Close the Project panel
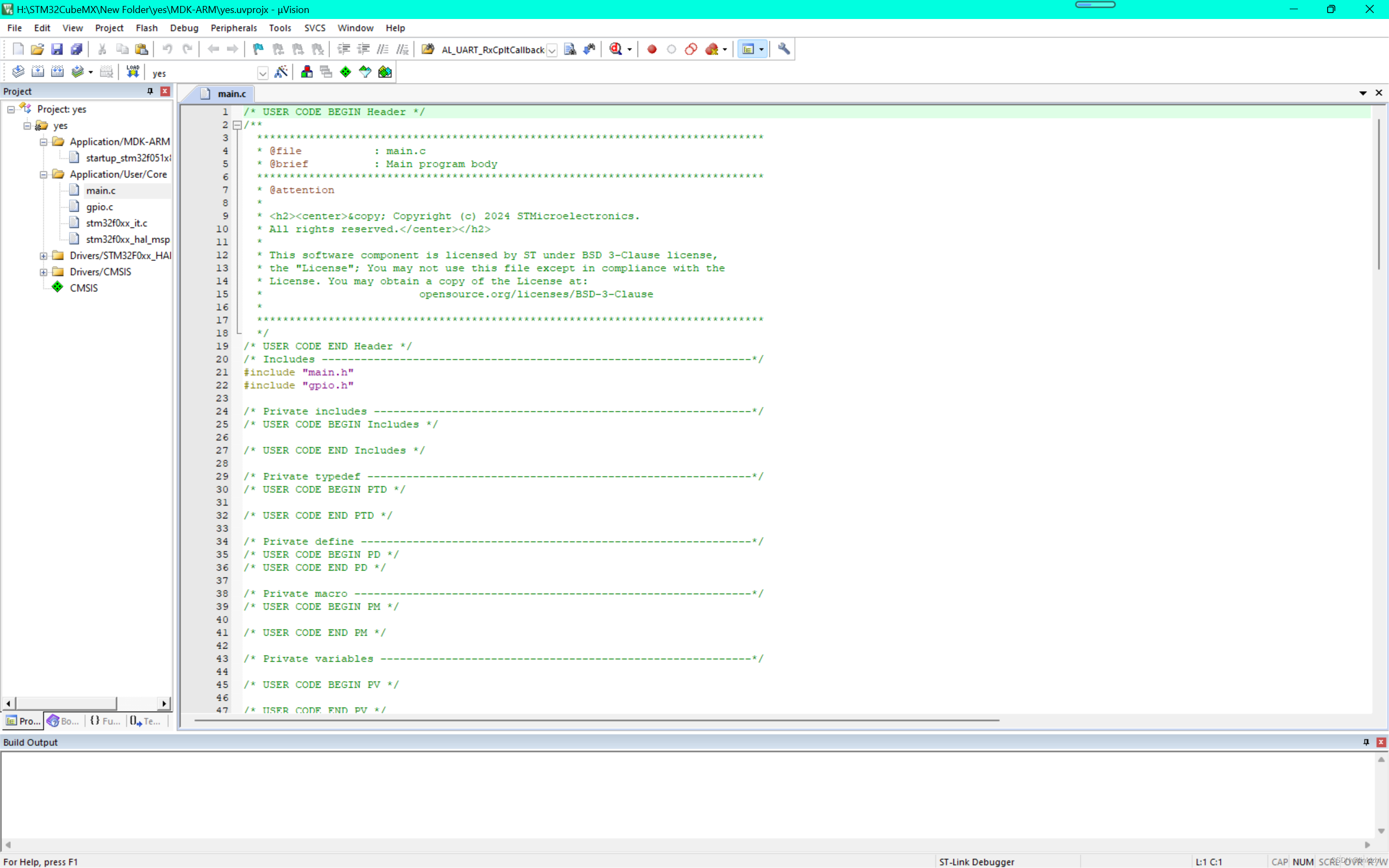Viewport: 1389px width, 868px height. coord(165,91)
